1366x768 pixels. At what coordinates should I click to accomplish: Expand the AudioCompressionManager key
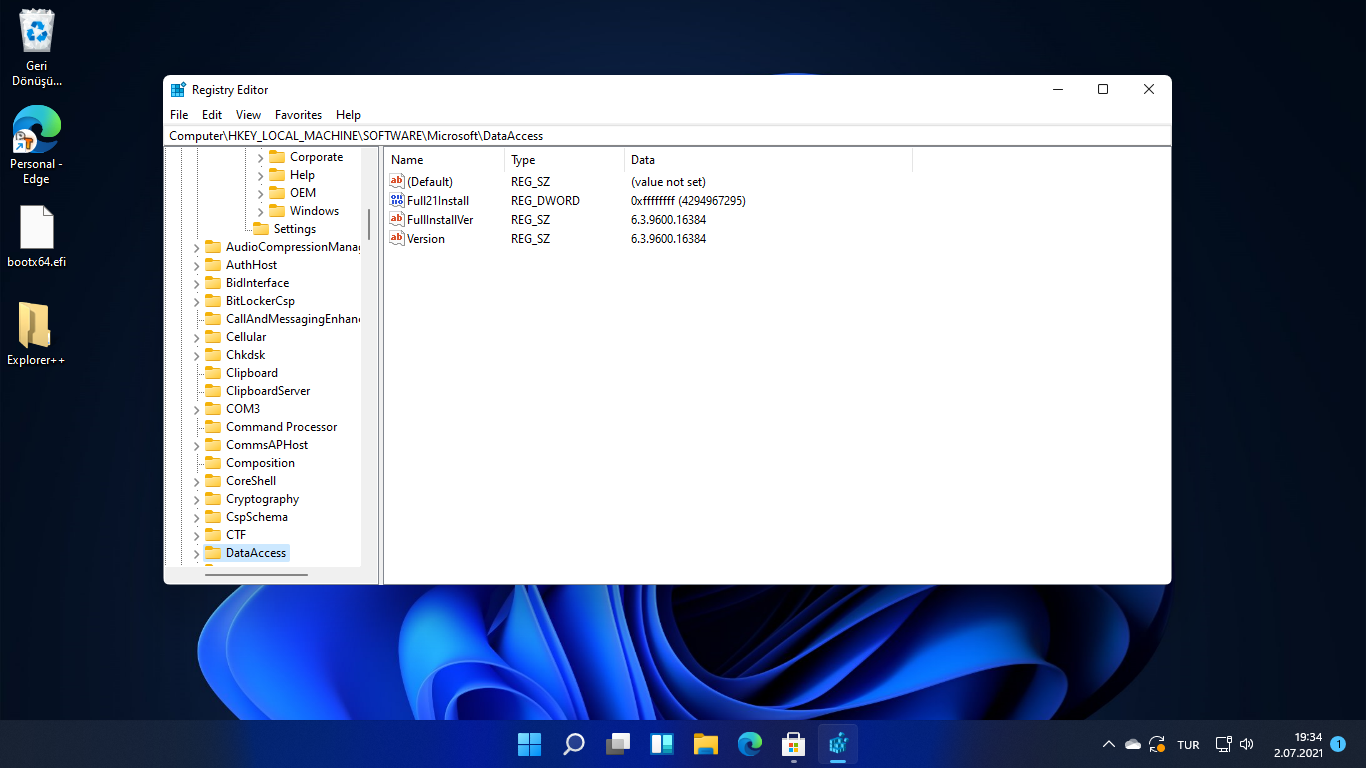[196, 247]
